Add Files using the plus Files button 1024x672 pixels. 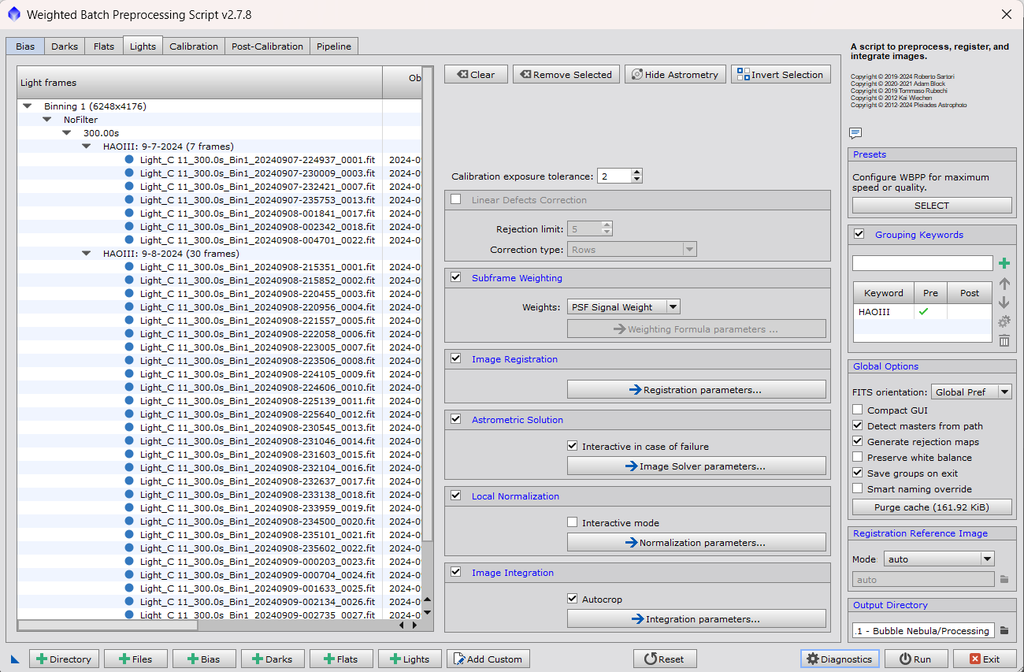135,659
